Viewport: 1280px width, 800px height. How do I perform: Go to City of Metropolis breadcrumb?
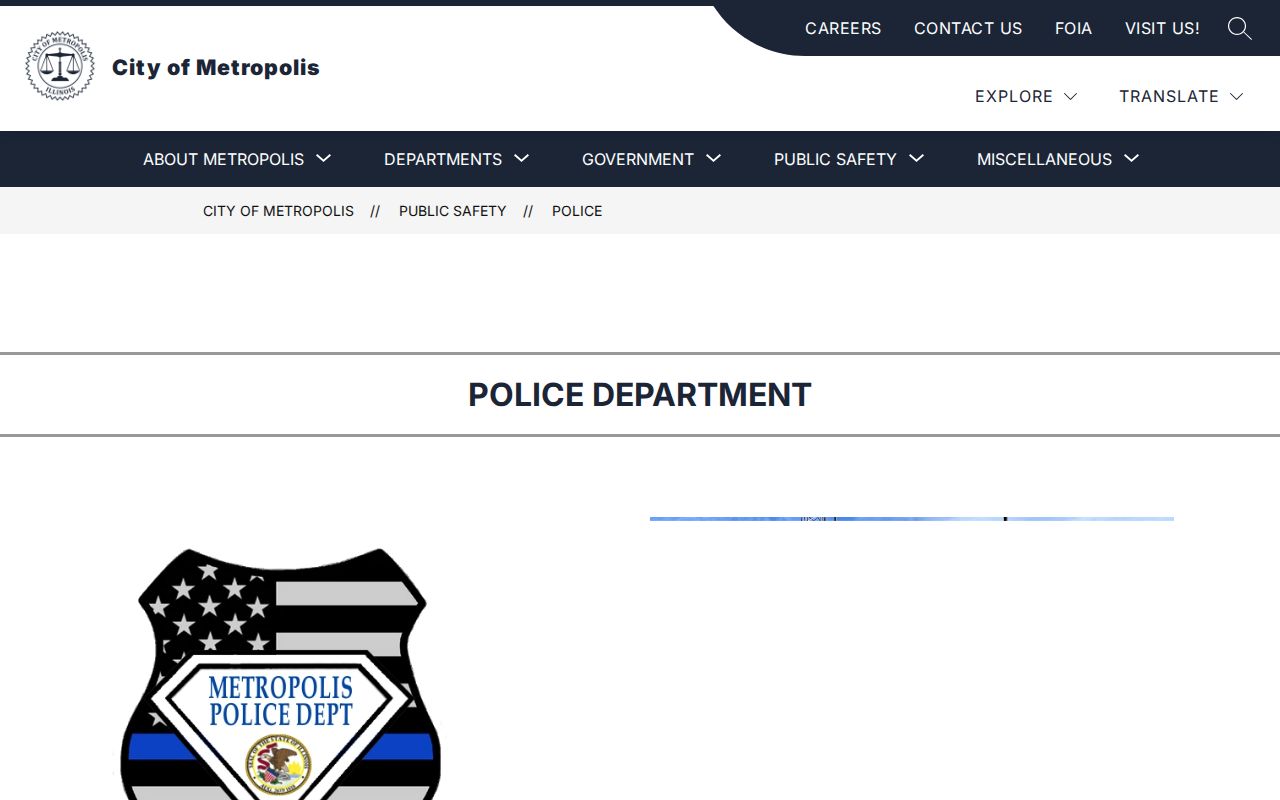(278, 211)
